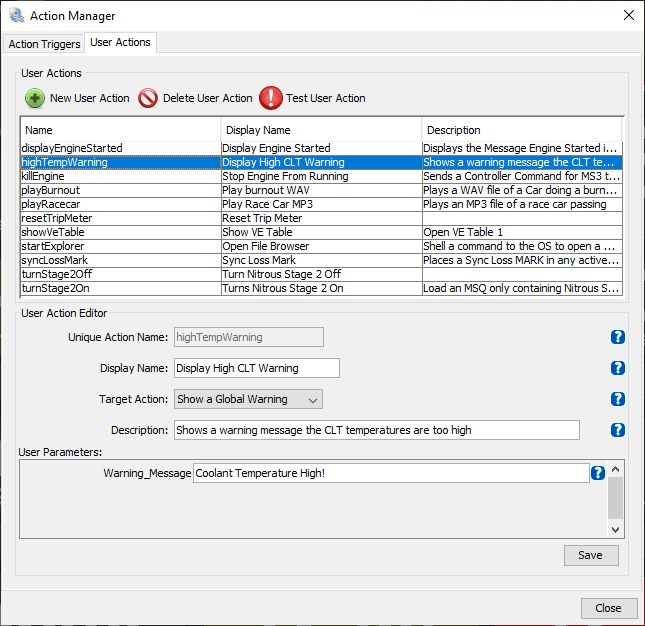This screenshot has height=626, width=645.
Task: Click 'Sends a Controller Command' description cell
Action: click(x=522, y=176)
